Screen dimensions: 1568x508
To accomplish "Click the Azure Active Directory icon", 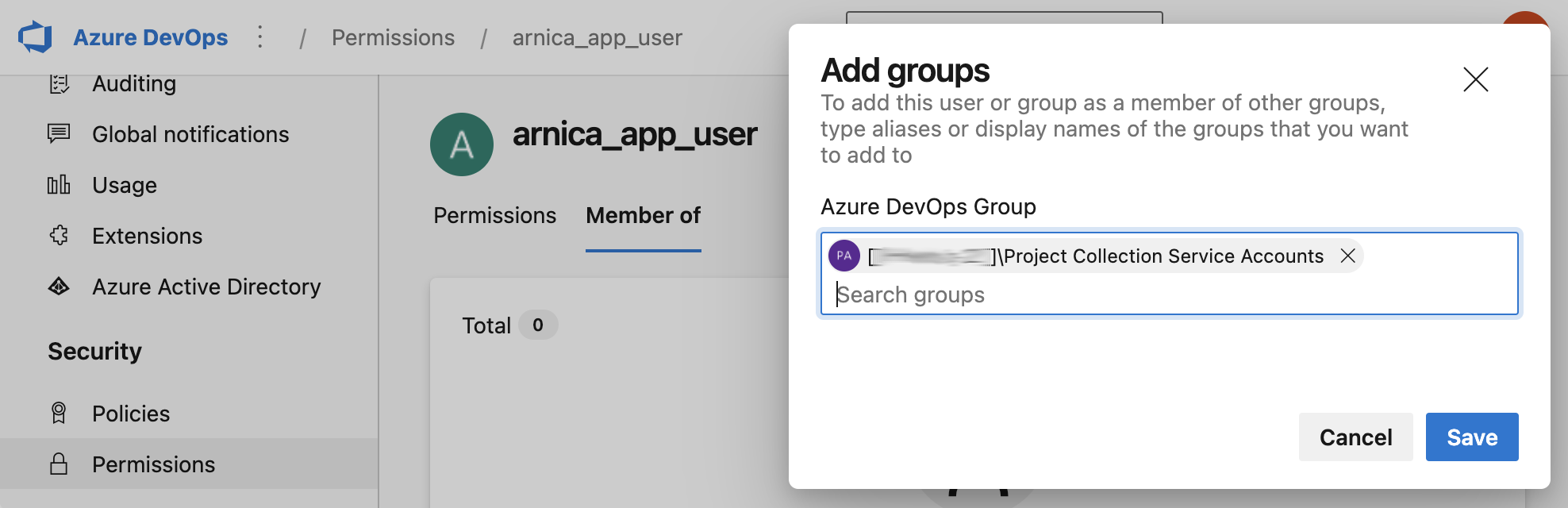I will (59, 287).
